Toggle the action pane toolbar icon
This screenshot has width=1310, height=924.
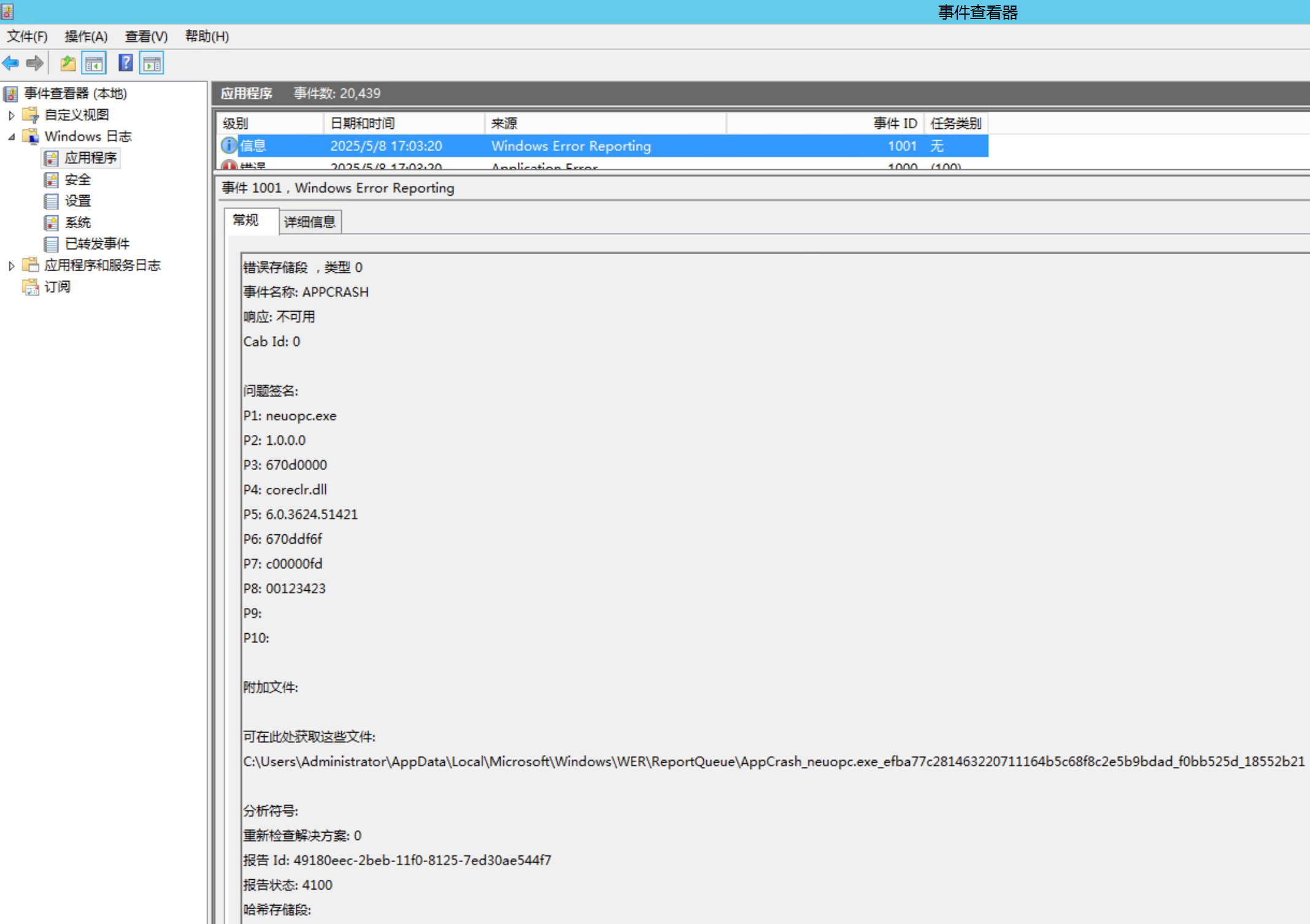pos(152,63)
